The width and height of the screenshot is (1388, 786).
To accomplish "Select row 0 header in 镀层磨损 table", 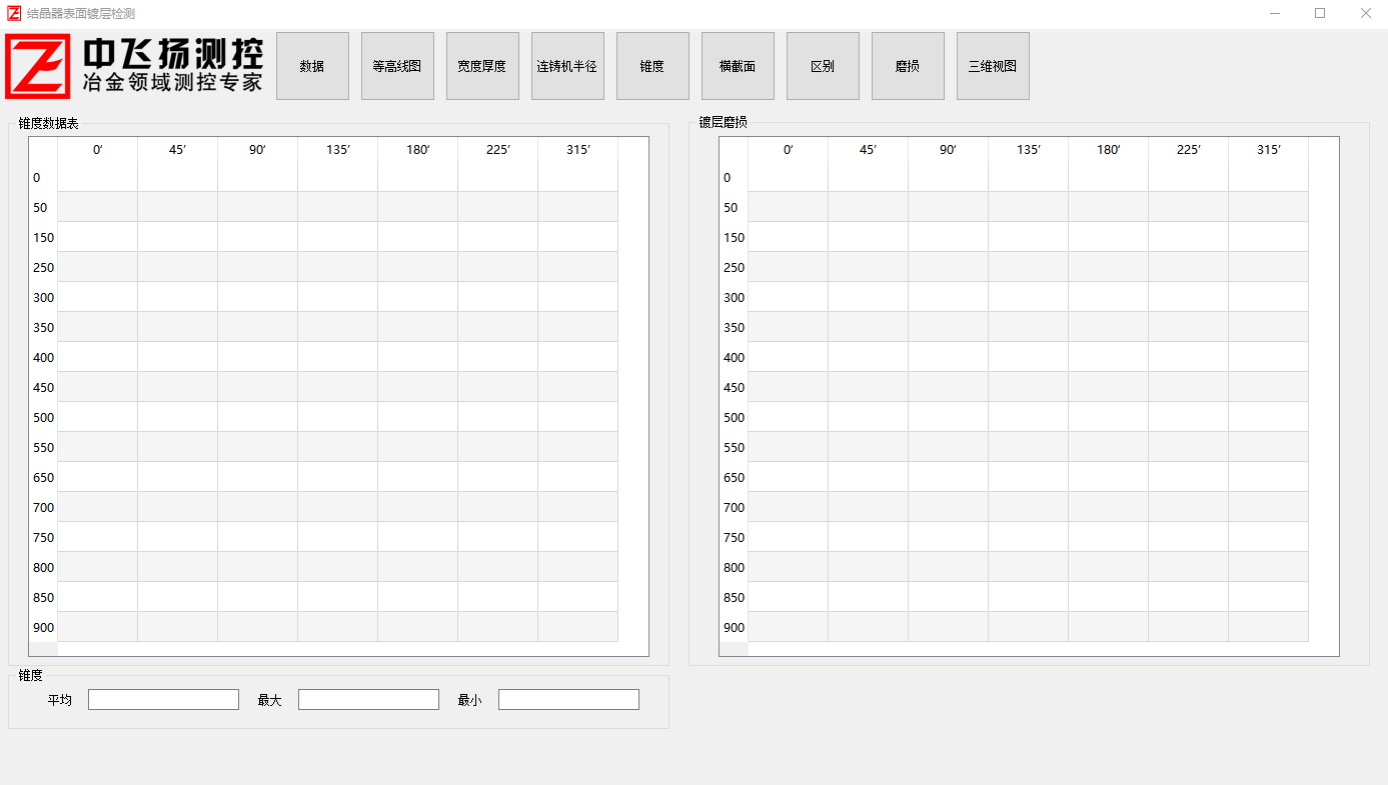I will click(733, 177).
